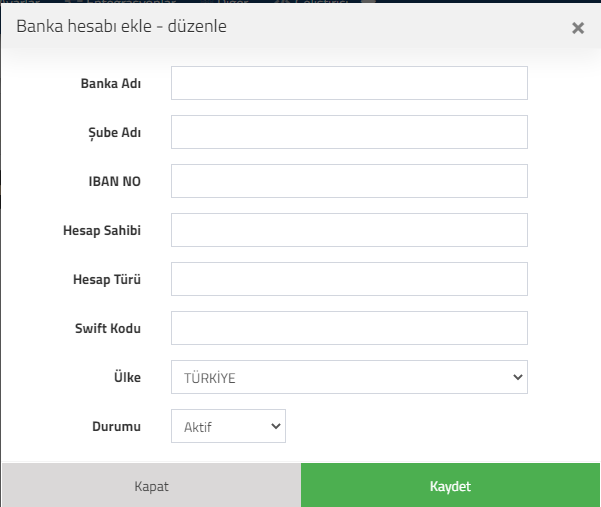Close the bank account dialog with X

pos(578,28)
